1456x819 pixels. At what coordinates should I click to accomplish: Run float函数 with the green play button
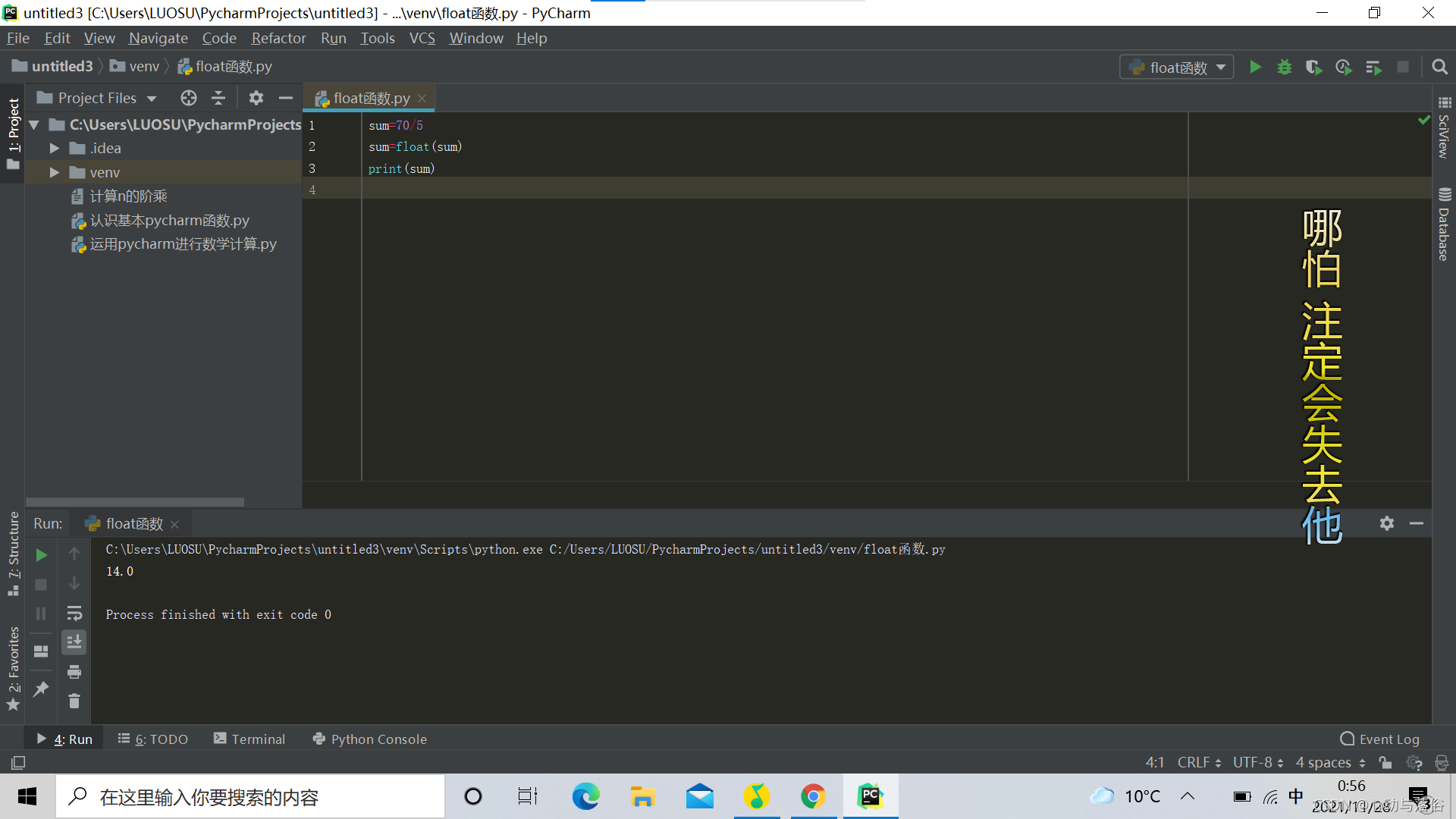(1255, 67)
